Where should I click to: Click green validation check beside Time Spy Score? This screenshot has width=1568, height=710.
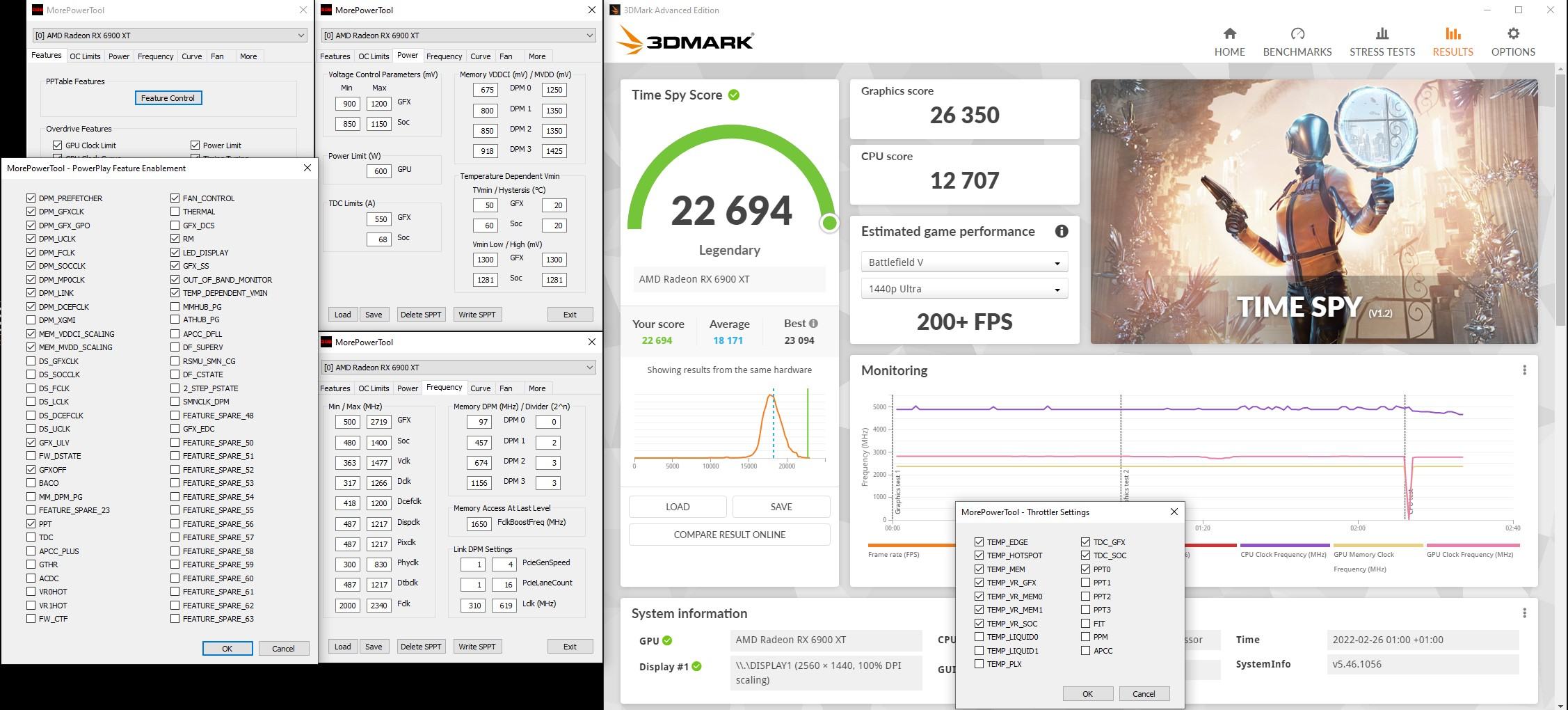[733, 95]
